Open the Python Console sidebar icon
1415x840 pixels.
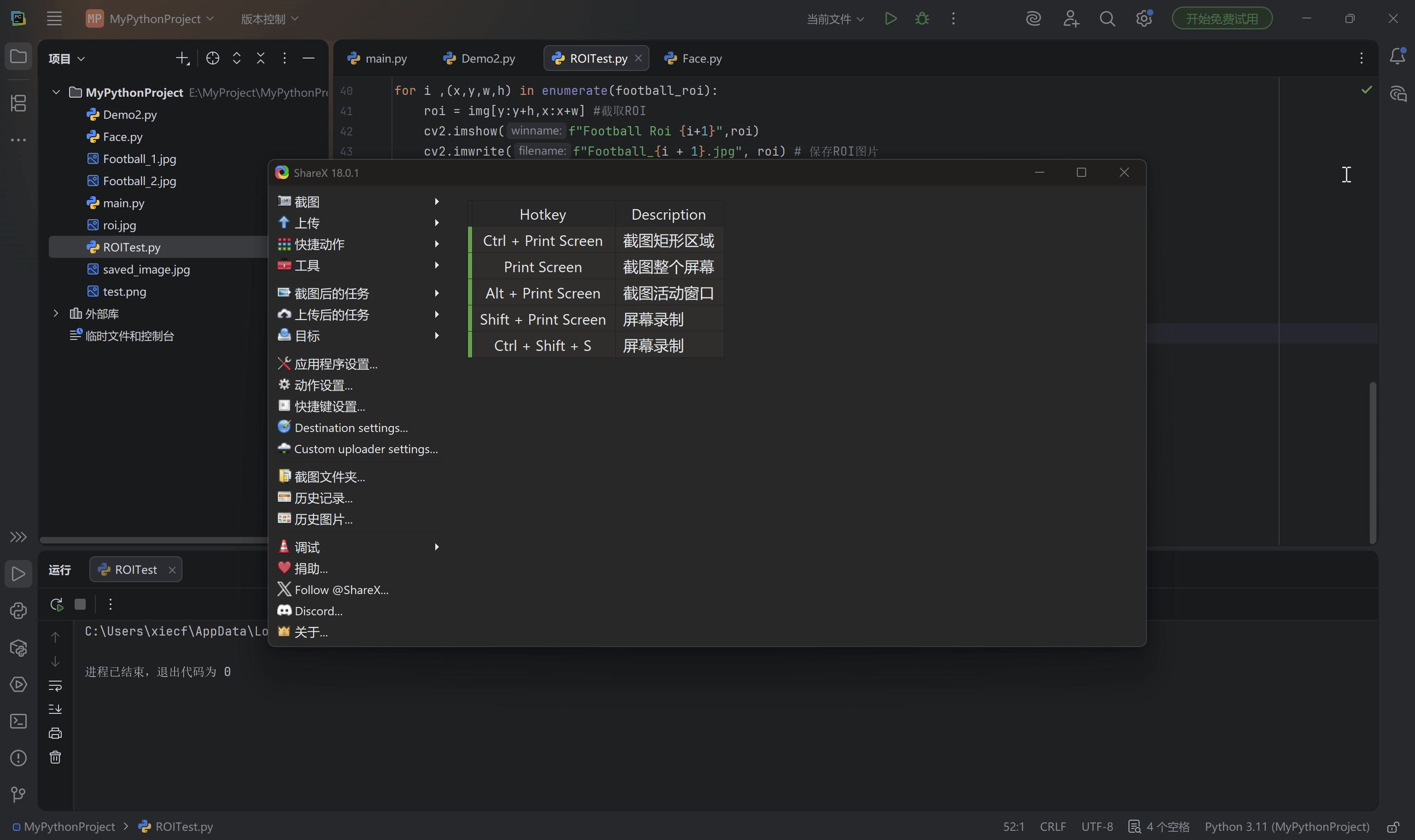(x=18, y=611)
